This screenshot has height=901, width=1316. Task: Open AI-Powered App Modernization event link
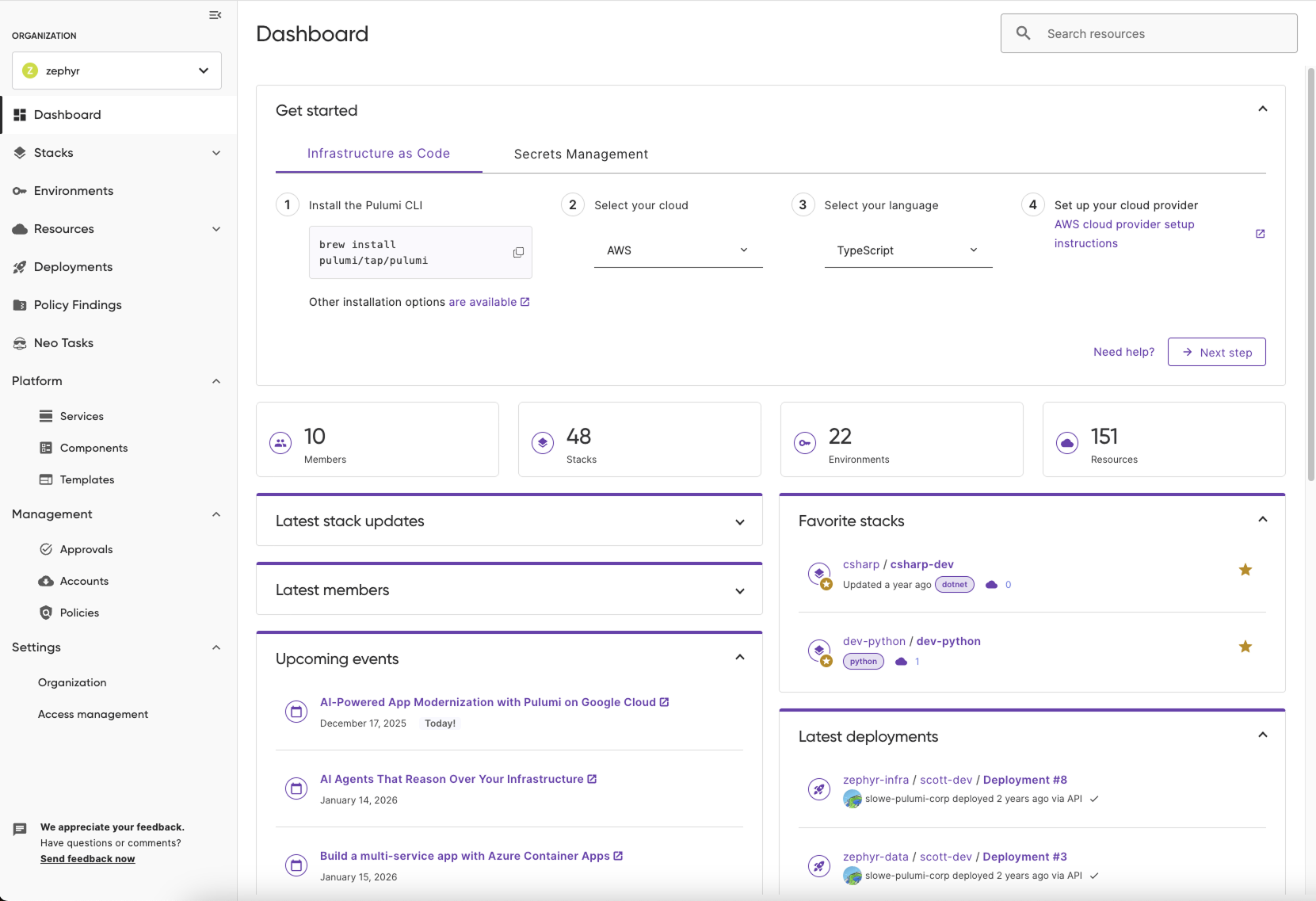[x=494, y=702]
